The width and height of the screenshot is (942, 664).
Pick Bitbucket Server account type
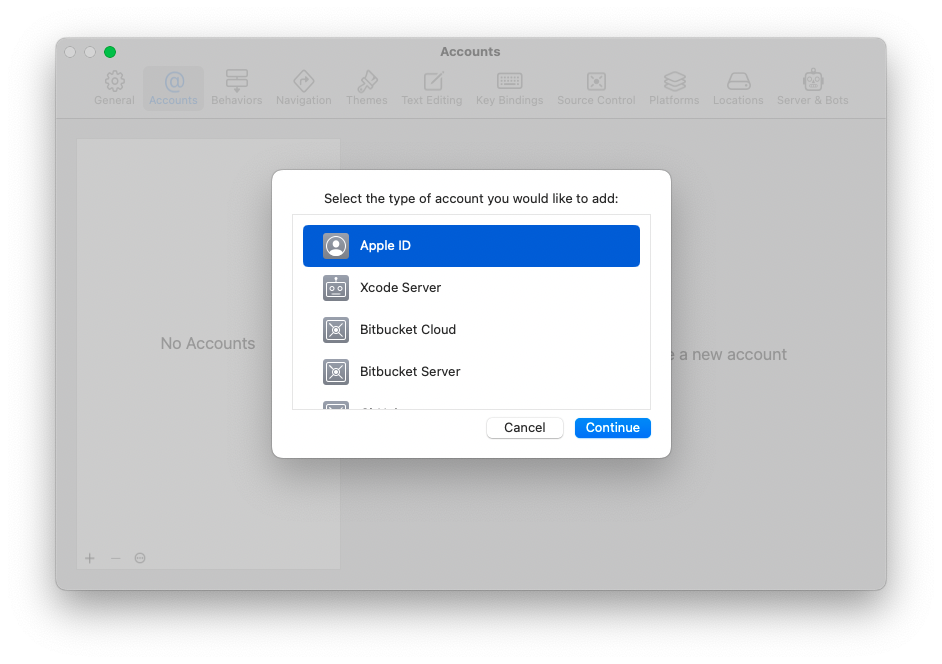coord(471,372)
